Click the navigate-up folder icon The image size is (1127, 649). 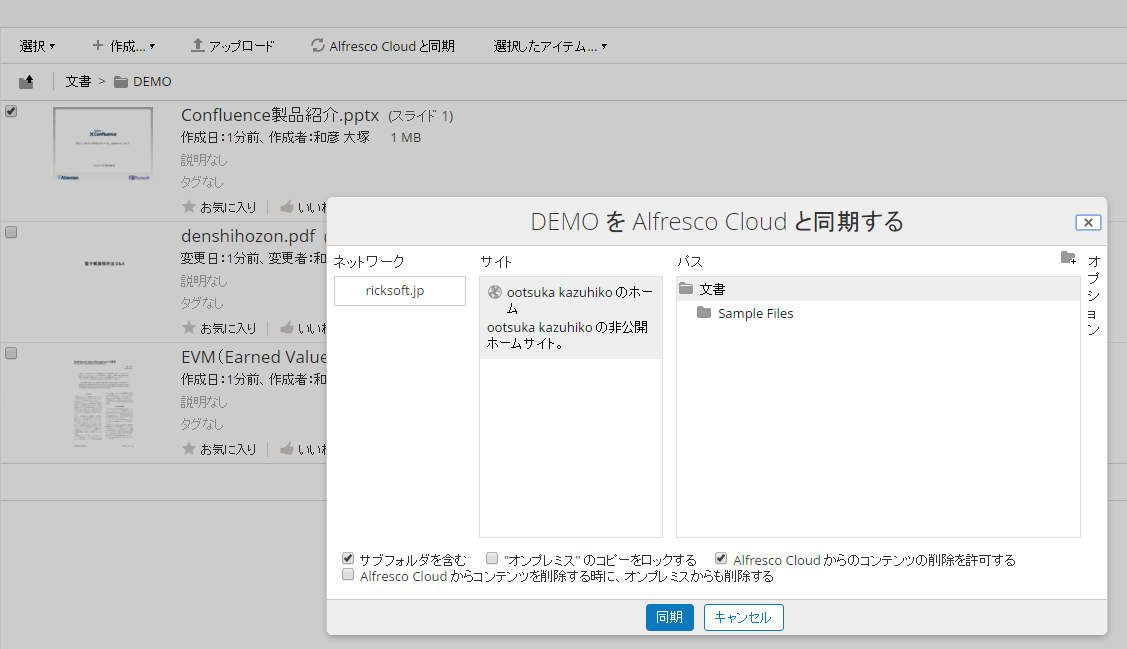coord(27,81)
